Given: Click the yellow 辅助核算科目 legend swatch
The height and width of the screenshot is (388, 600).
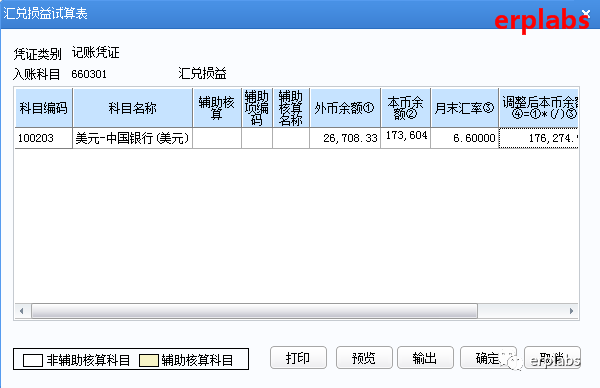Looking at the screenshot, I should 148,360.
